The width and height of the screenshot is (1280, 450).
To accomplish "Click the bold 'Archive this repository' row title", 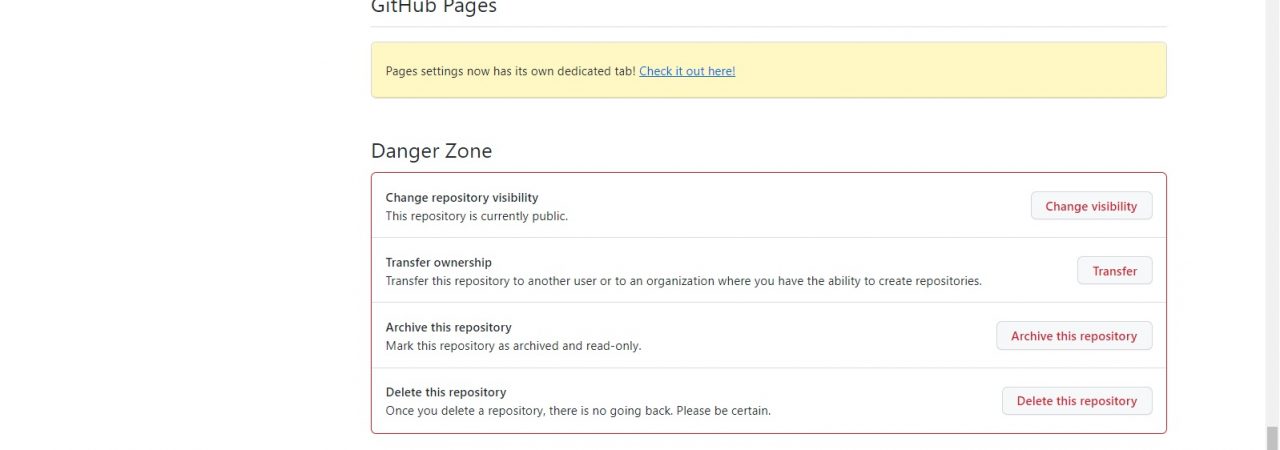I will (448, 328).
